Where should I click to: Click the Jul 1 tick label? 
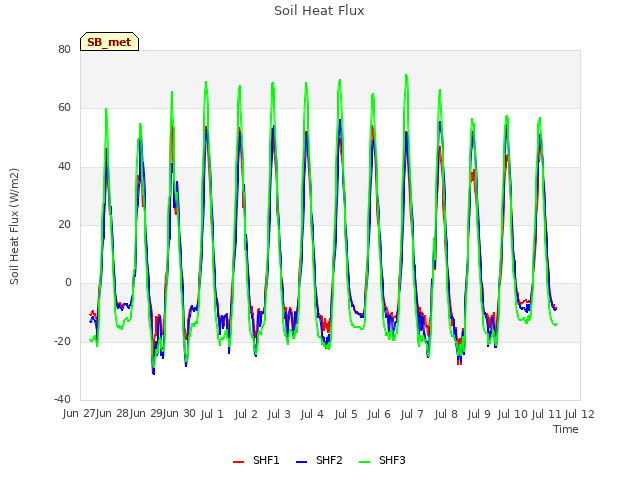[x=212, y=414]
